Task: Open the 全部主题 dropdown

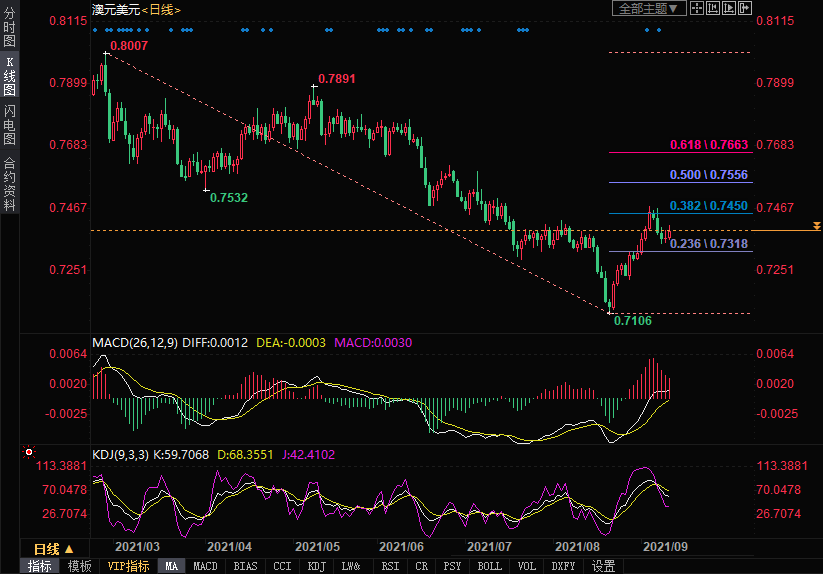Action: [648, 8]
